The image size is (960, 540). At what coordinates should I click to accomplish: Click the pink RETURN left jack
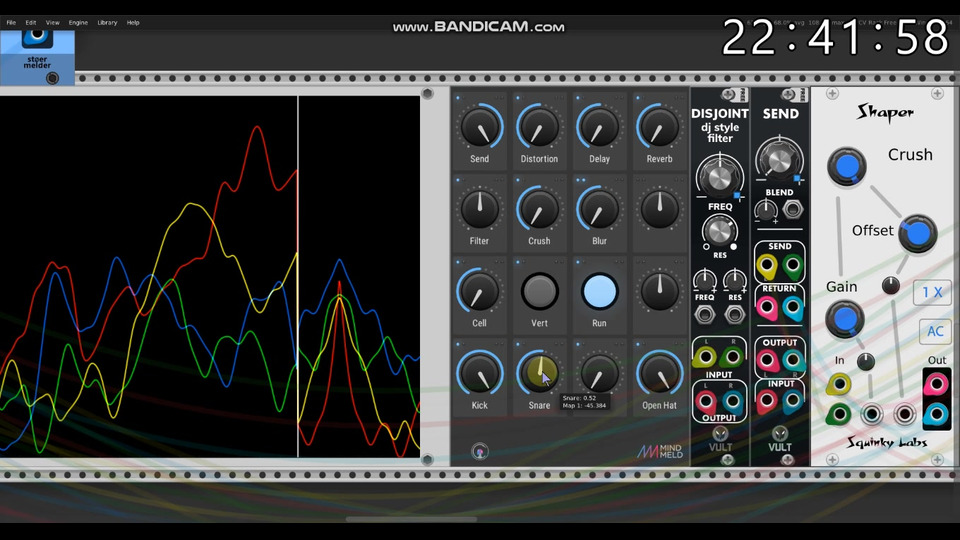tap(766, 307)
